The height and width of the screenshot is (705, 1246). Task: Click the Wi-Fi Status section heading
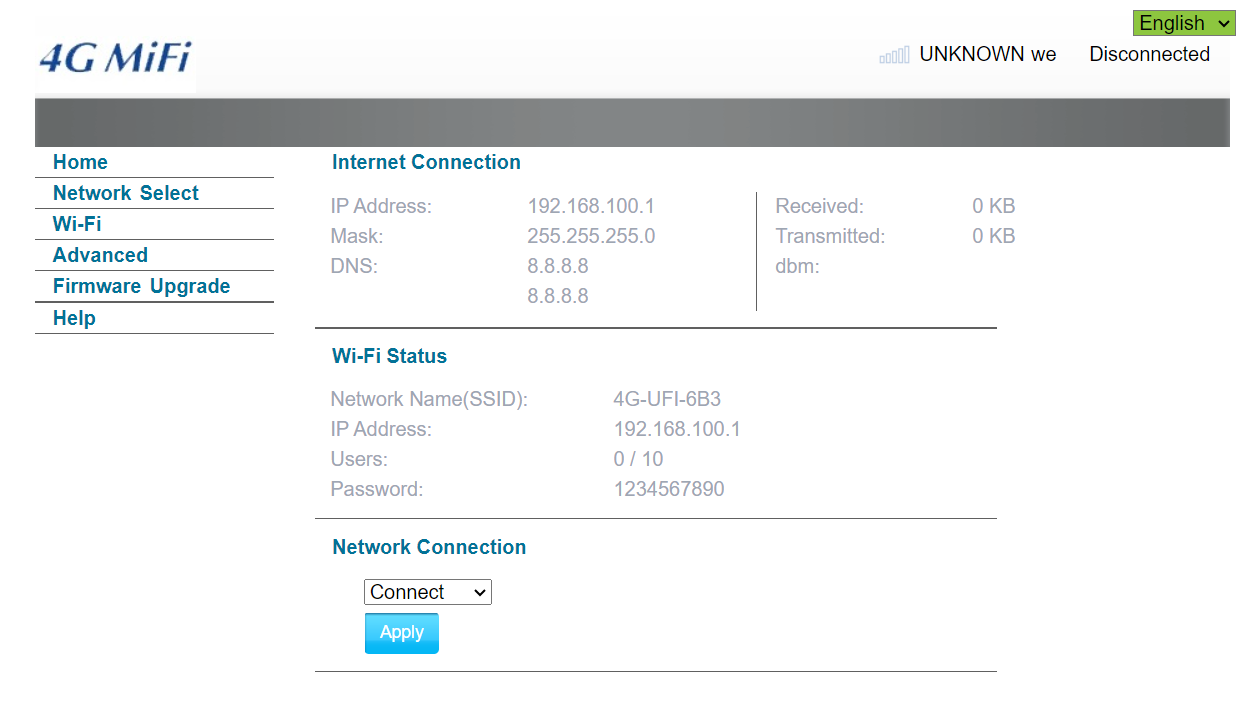click(x=389, y=356)
